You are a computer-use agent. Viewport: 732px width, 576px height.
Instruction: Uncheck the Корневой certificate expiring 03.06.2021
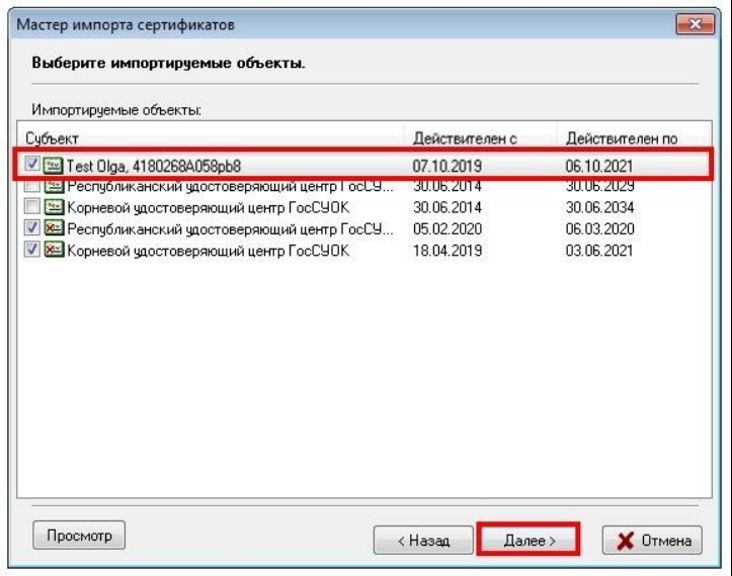coord(33,250)
